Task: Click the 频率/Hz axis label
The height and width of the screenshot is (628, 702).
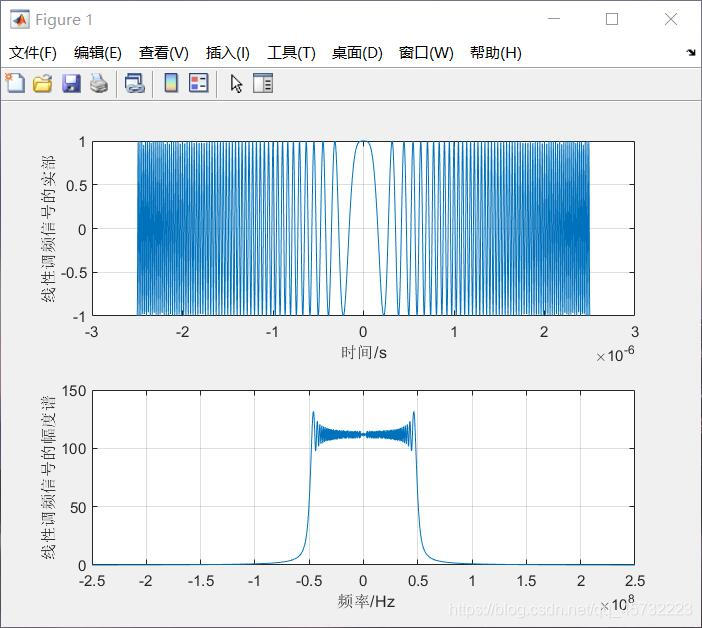Action: coord(366,601)
